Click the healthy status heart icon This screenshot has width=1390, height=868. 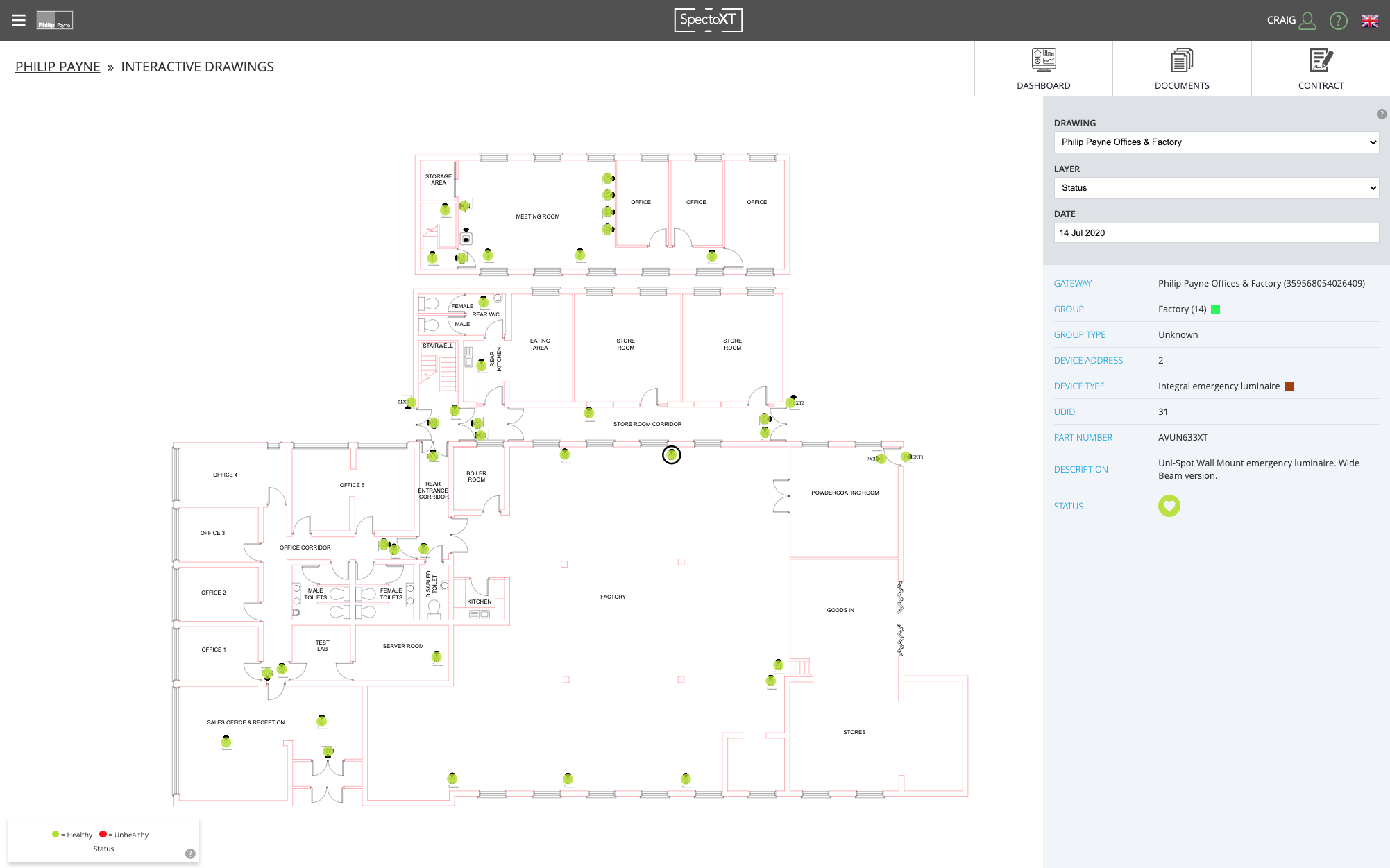[1169, 506]
